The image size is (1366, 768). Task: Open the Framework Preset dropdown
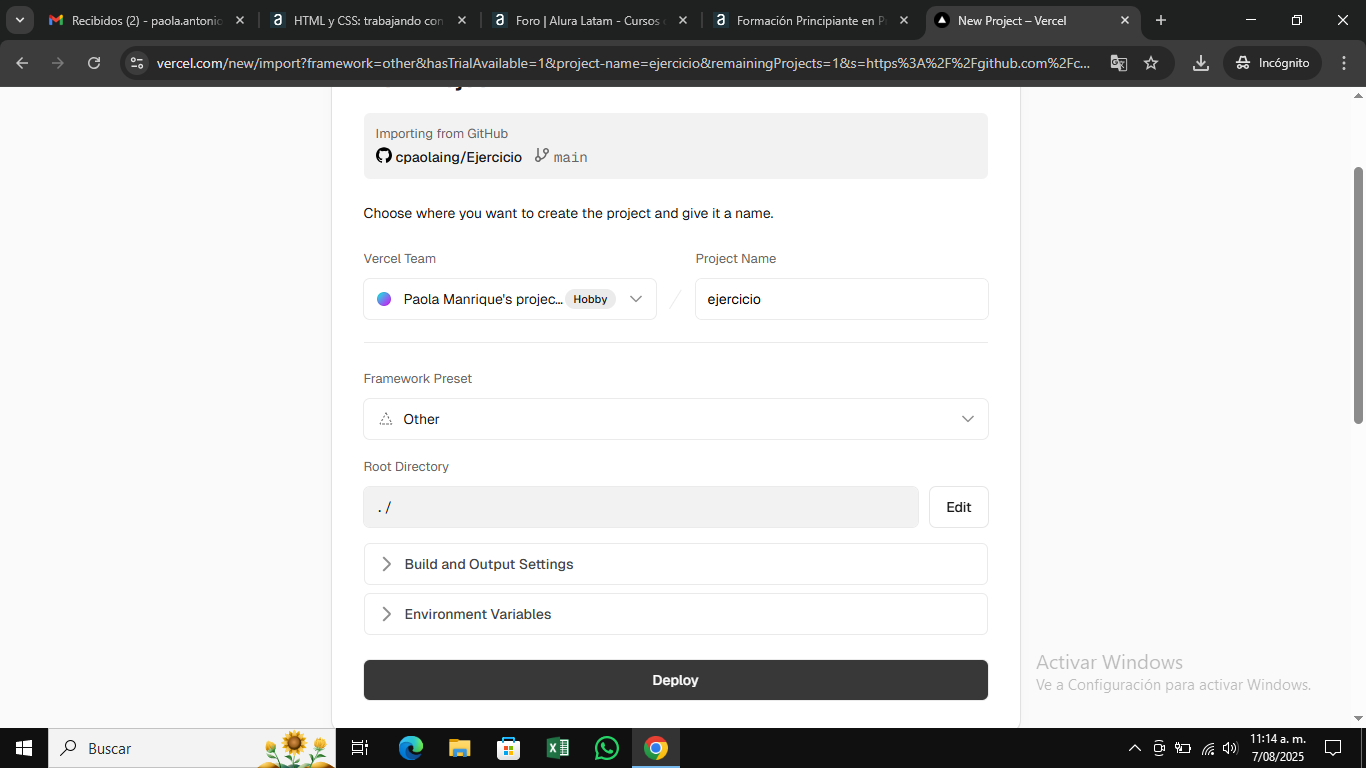point(676,419)
